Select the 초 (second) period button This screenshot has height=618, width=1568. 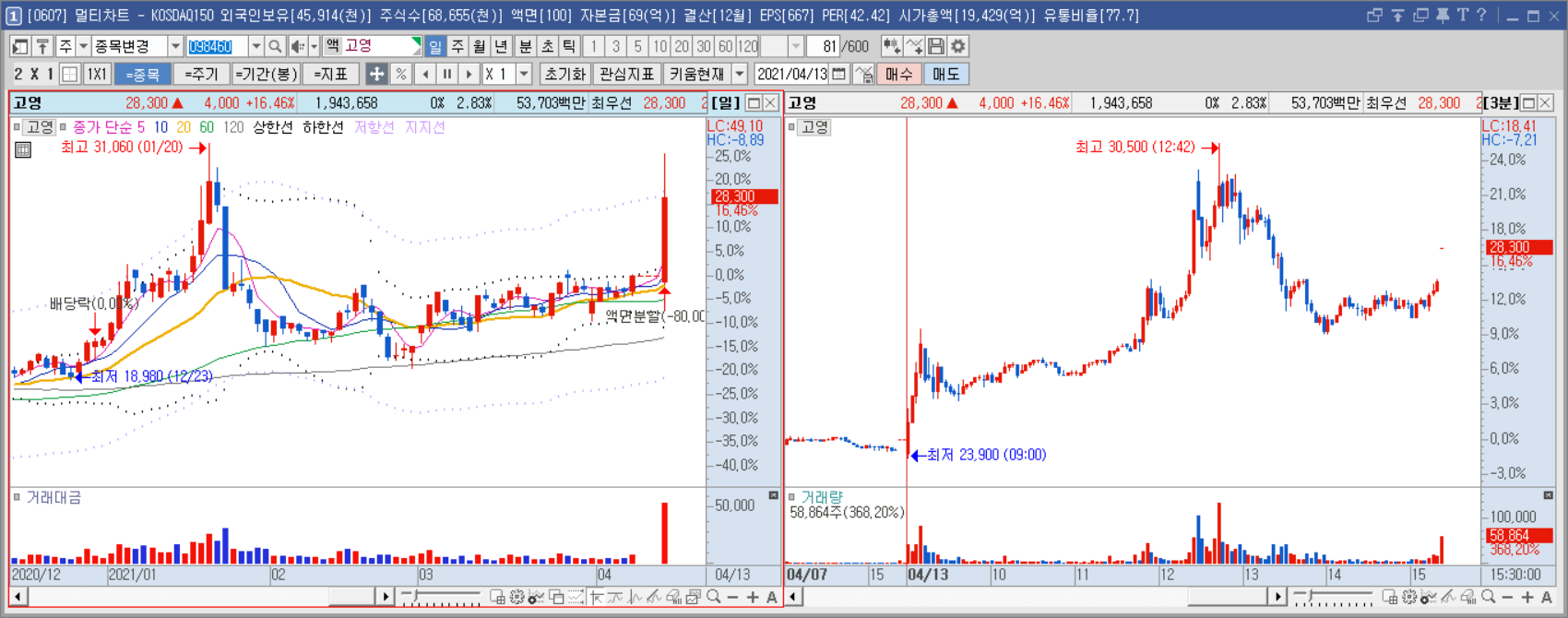point(547,46)
